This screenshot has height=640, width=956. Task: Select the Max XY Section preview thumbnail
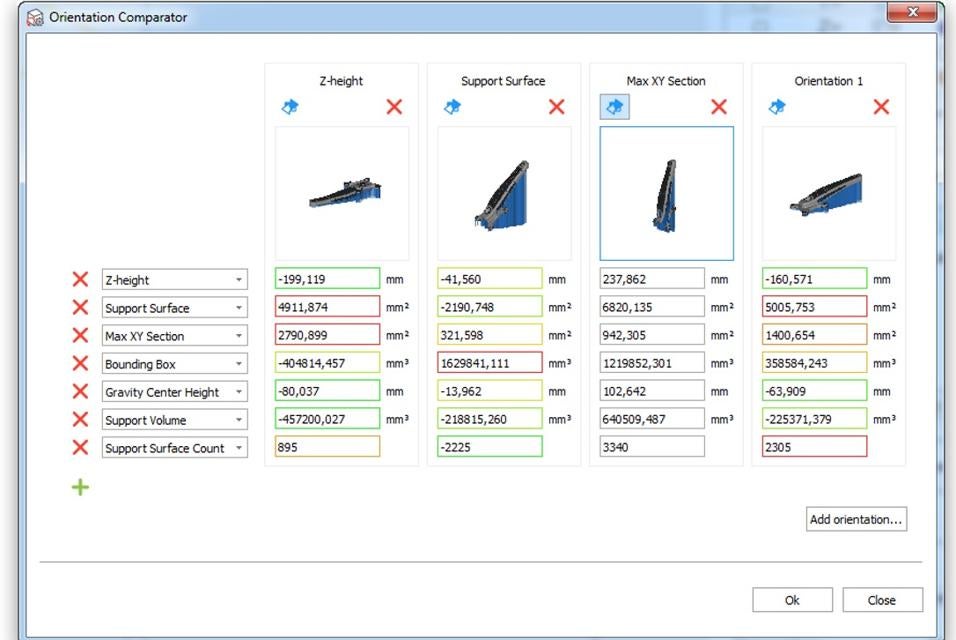665,193
